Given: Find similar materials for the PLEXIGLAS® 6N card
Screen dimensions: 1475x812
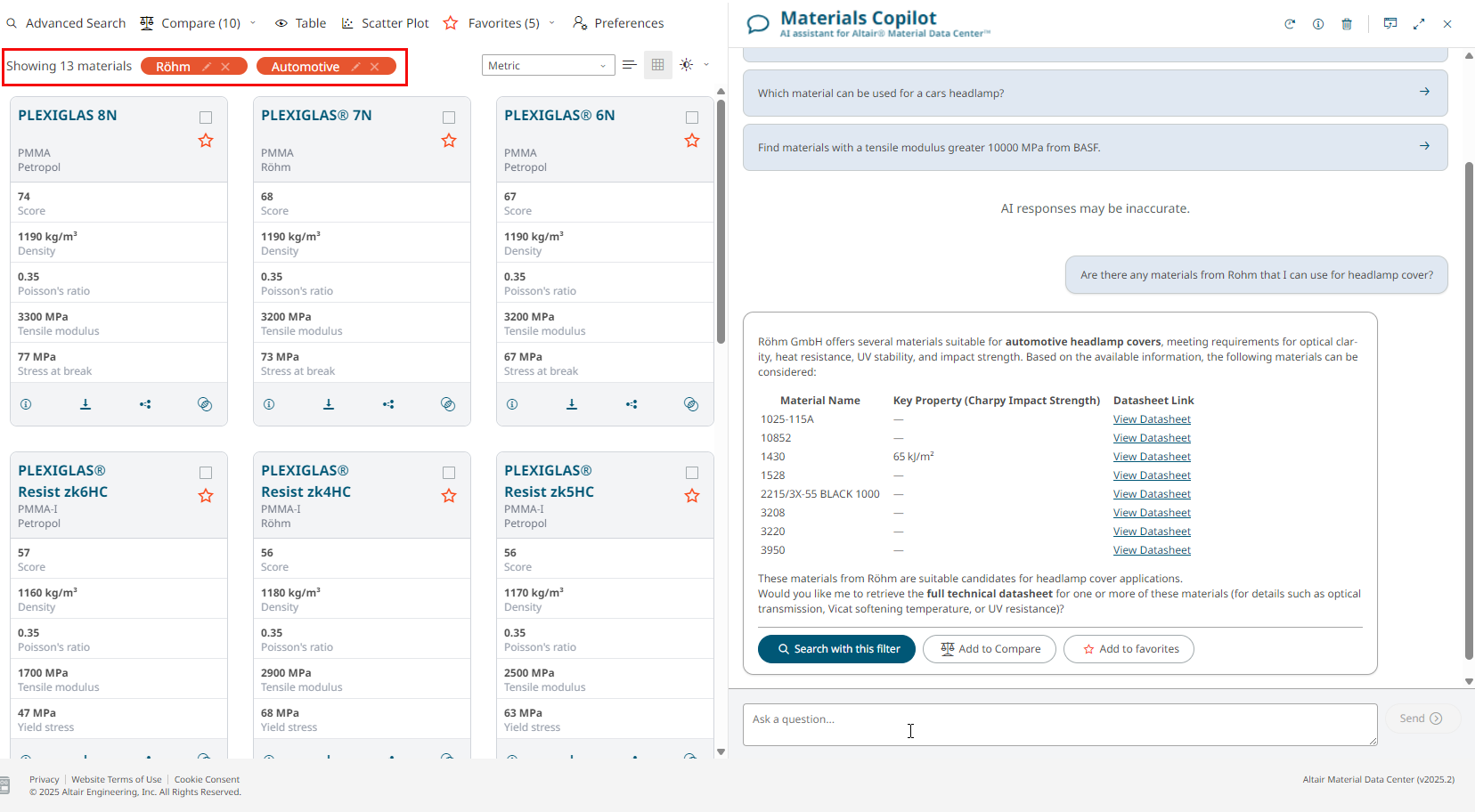Looking at the screenshot, I should [690, 404].
